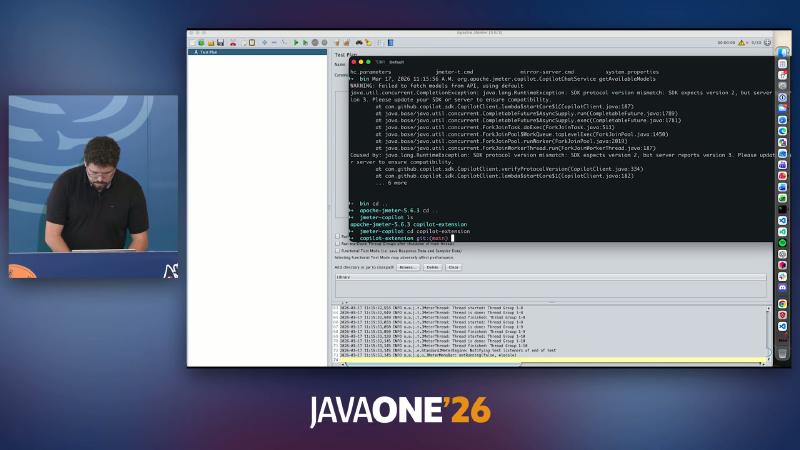This screenshot has width=800, height=450.
Task: Stop the test with Stop icon
Action: pos(315,43)
